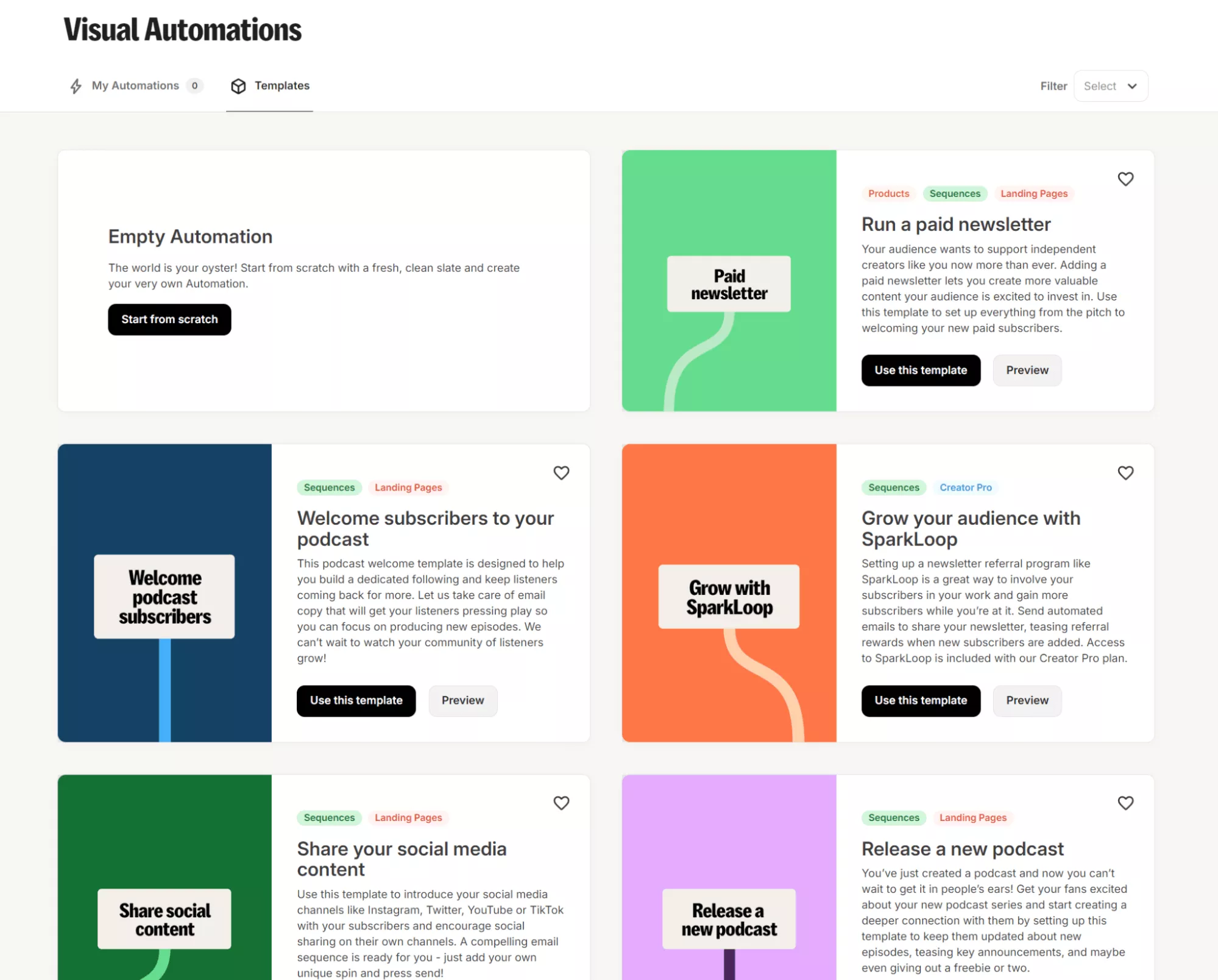
Task: Click the orange Grow with SparkLoop thumbnail
Action: [729, 592]
